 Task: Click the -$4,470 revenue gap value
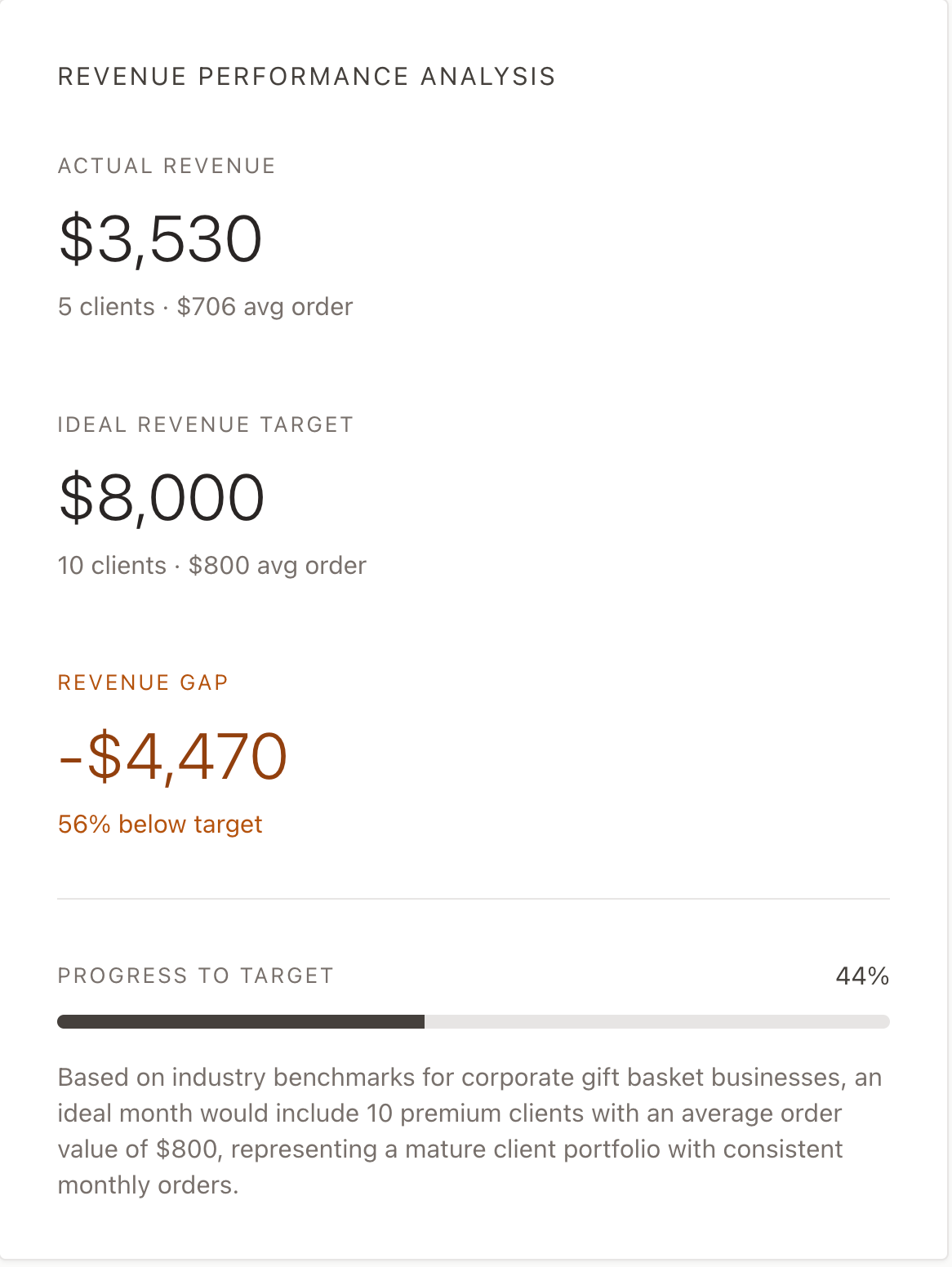[x=173, y=757]
